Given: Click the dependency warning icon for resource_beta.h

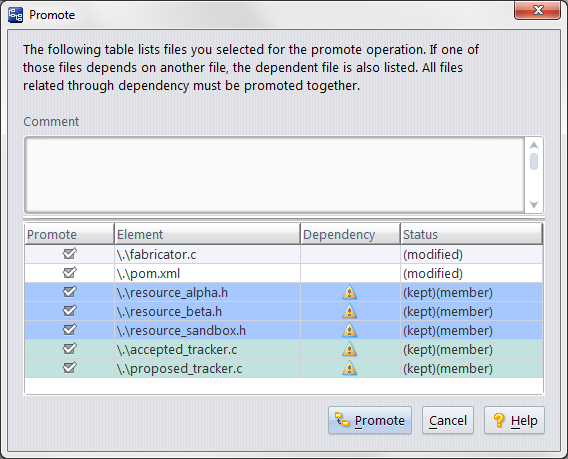Looking at the screenshot, I should point(349,311).
